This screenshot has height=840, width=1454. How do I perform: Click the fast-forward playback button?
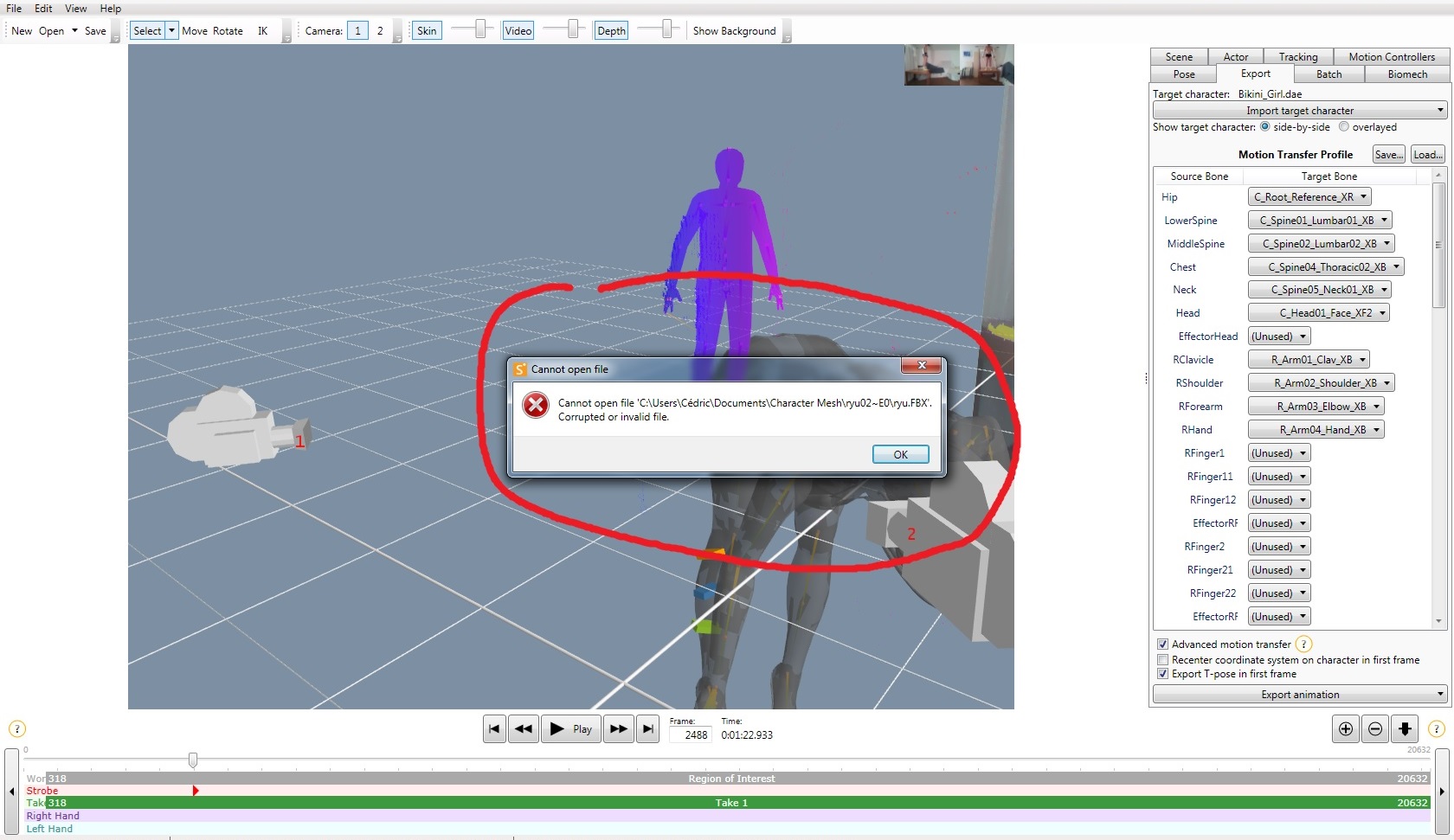(x=618, y=729)
